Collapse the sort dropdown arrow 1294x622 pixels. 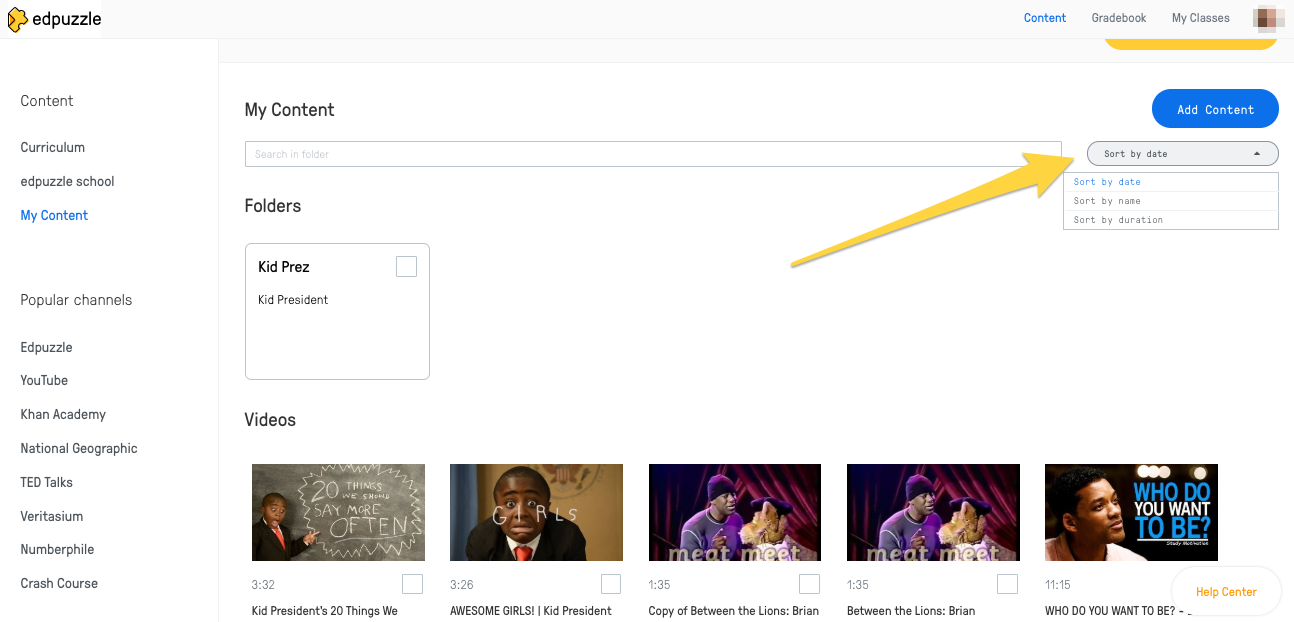[1256, 154]
